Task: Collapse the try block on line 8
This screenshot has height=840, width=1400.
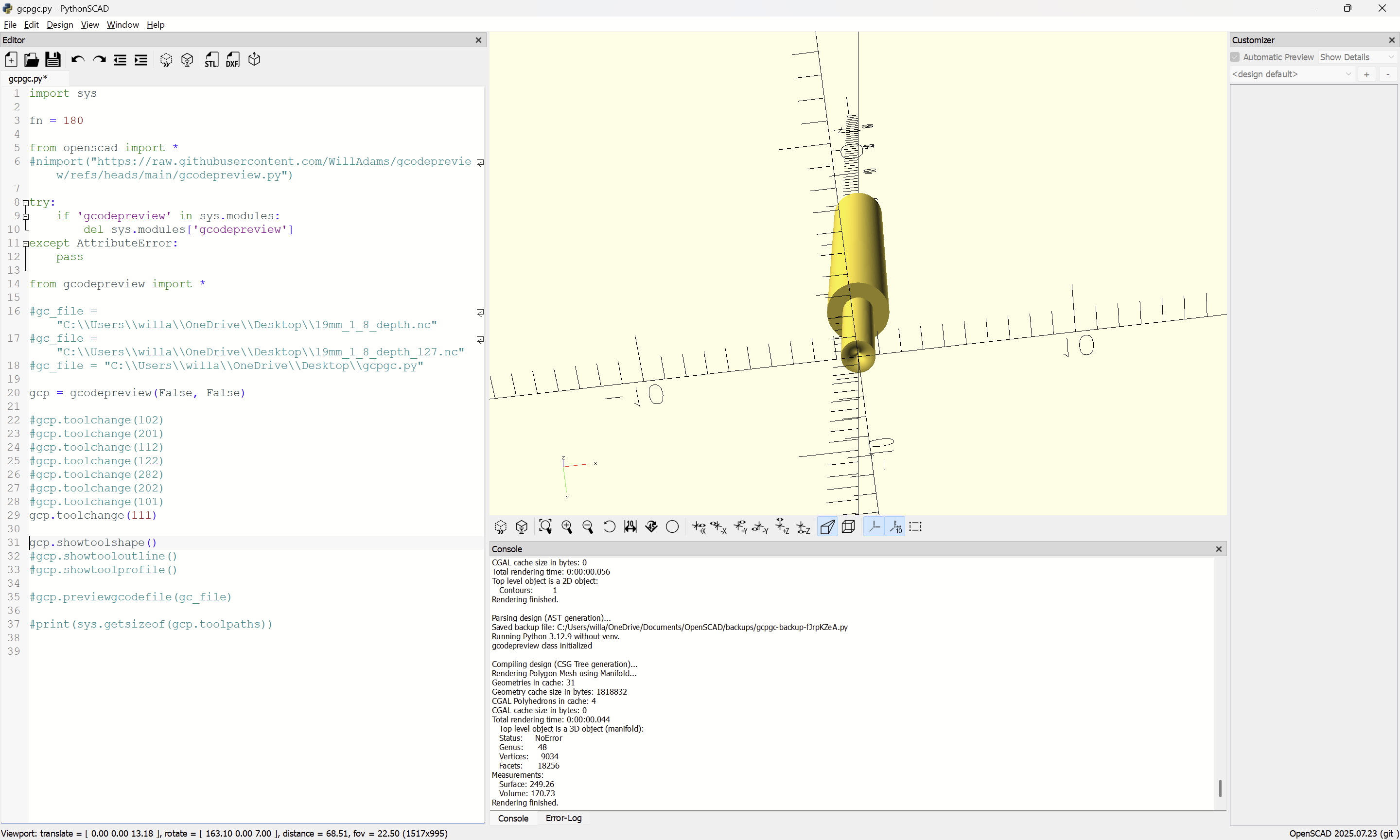Action: point(25,203)
